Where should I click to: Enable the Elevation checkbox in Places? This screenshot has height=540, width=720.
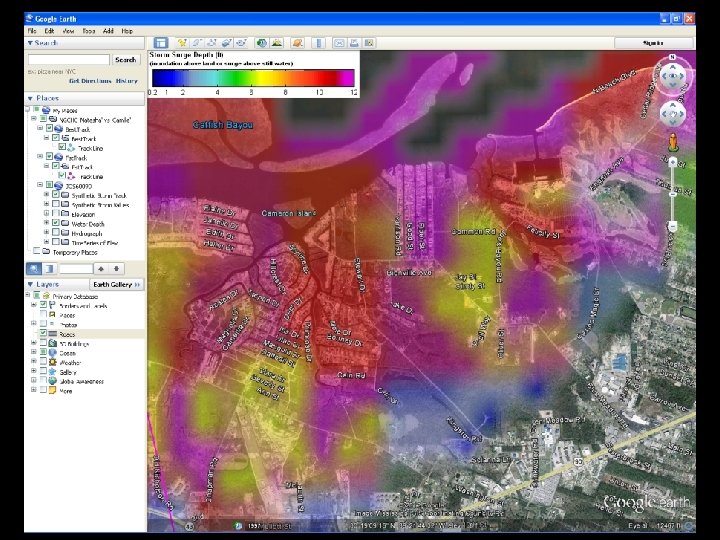click(56, 213)
